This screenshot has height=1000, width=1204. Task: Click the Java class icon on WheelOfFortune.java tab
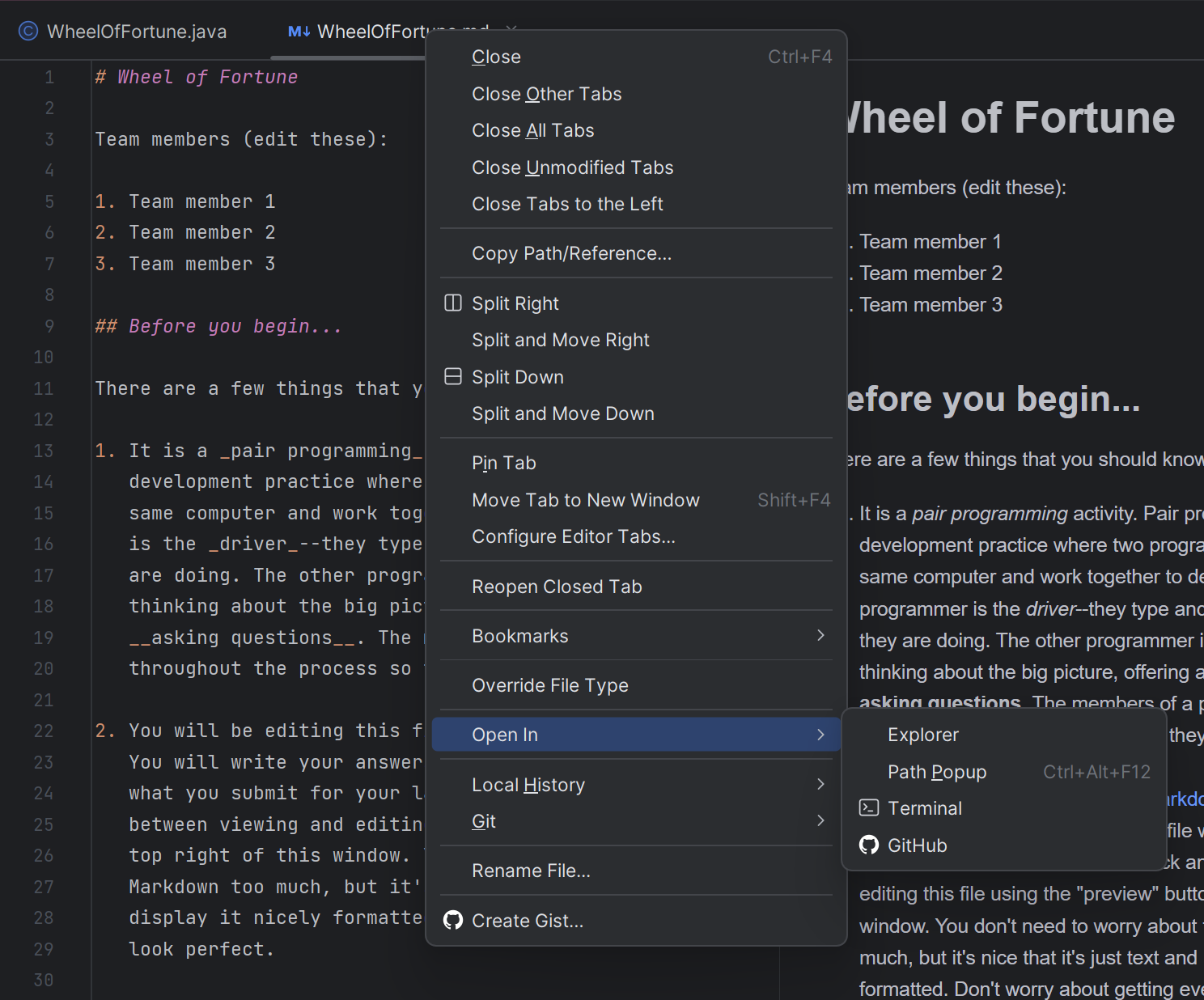coord(28,32)
